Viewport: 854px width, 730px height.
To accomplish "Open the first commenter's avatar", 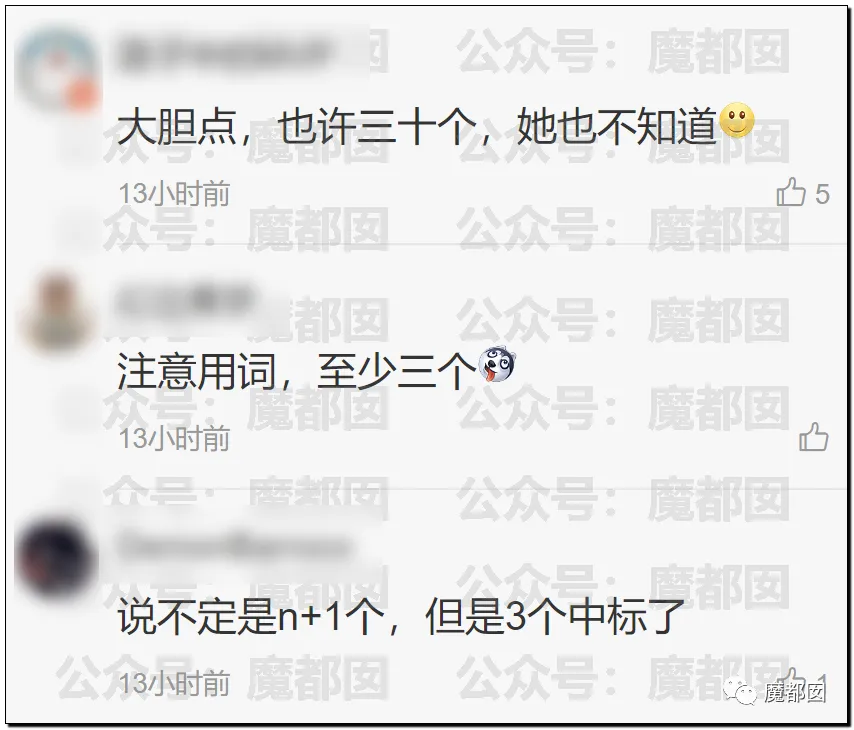I will pos(57,72).
